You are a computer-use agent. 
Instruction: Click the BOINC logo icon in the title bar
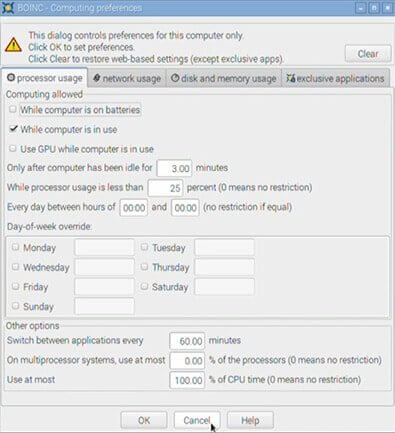[x=7, y=7]
